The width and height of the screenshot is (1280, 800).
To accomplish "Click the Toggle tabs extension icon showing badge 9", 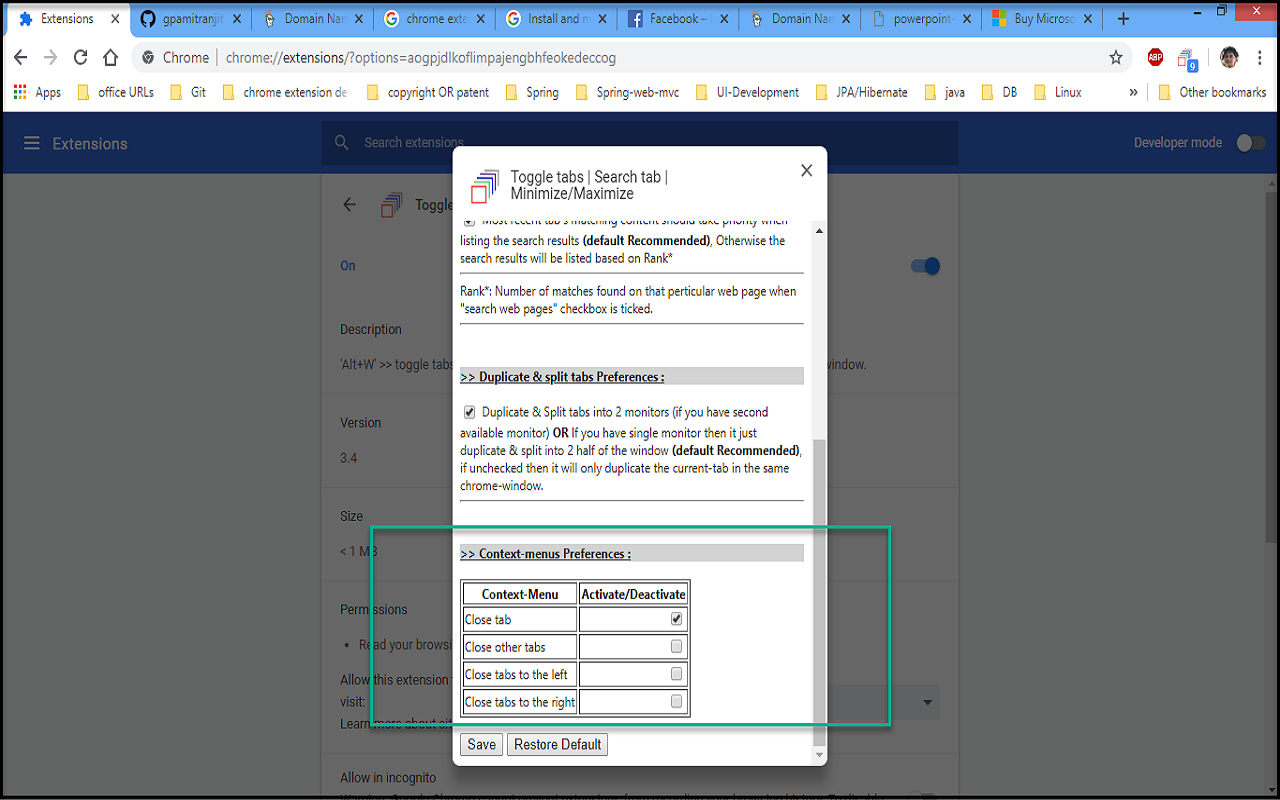I will coord(1186,58).
